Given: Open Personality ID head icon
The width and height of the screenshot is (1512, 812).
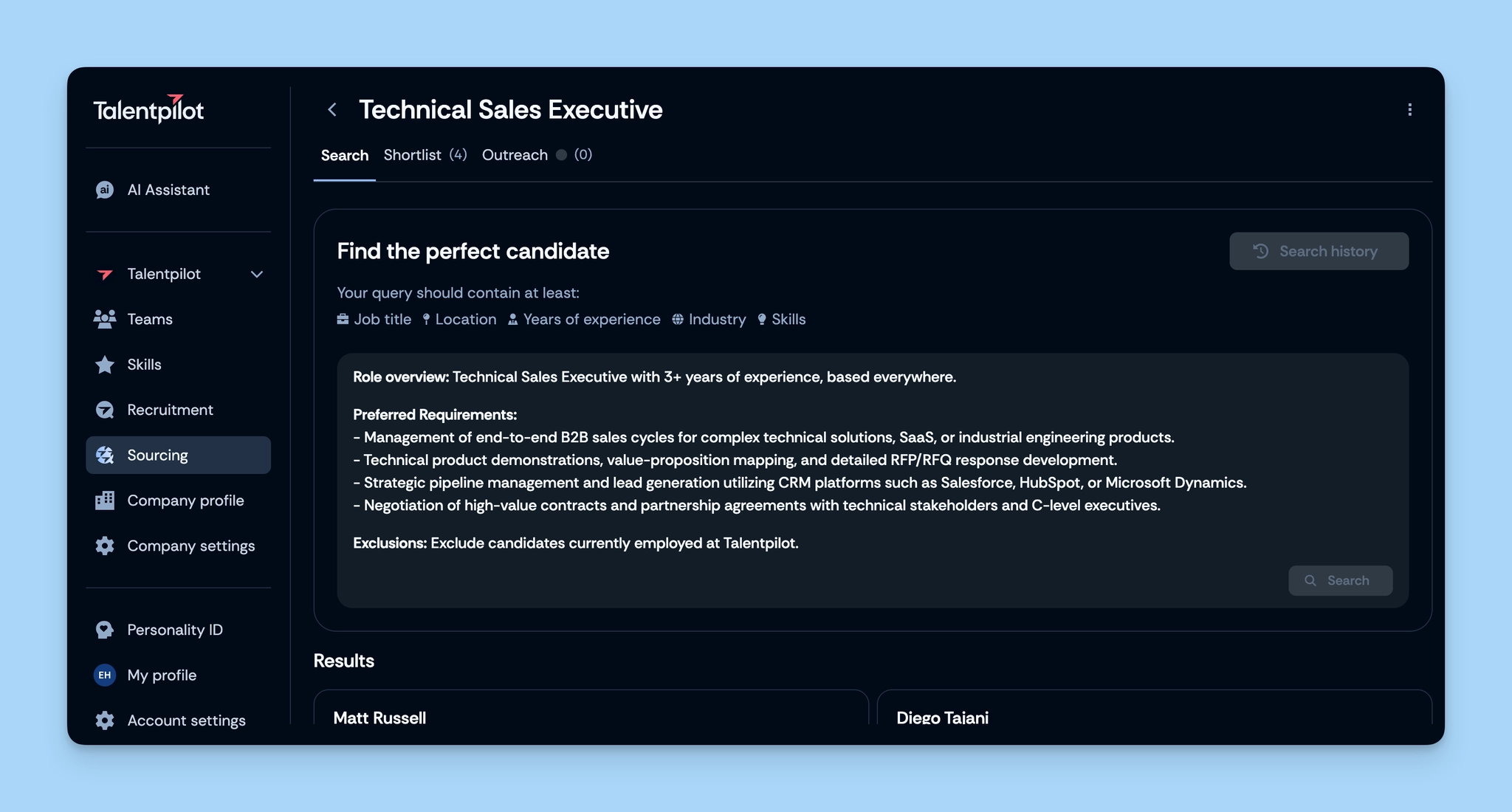Looking at the screenshot, I should click(x=105, y=630).
